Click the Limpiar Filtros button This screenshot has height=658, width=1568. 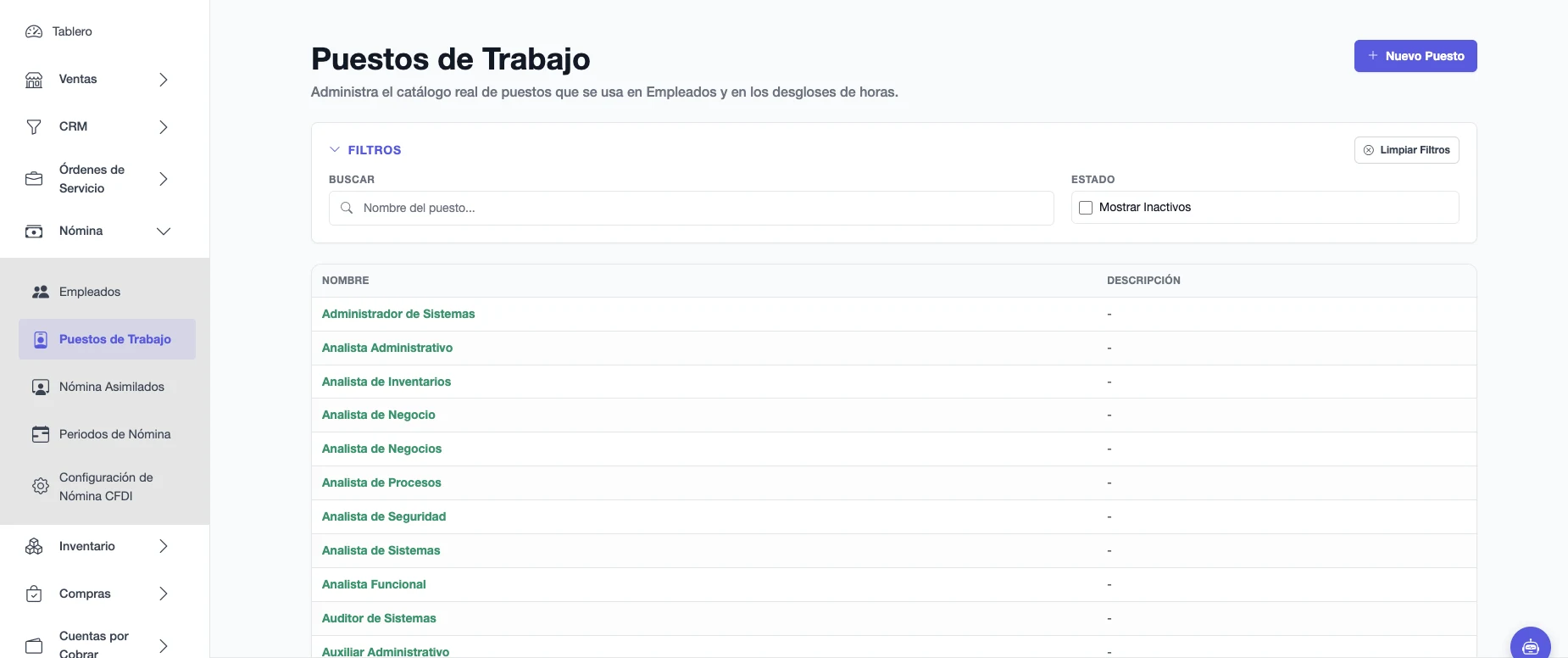[1407, 150]
